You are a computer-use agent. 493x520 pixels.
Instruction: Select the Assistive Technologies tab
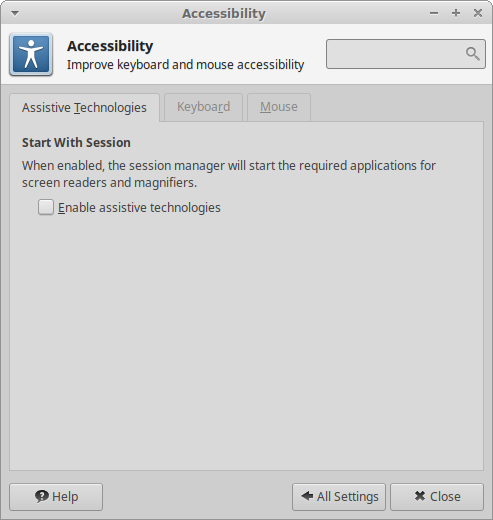[x=84, y=108]
